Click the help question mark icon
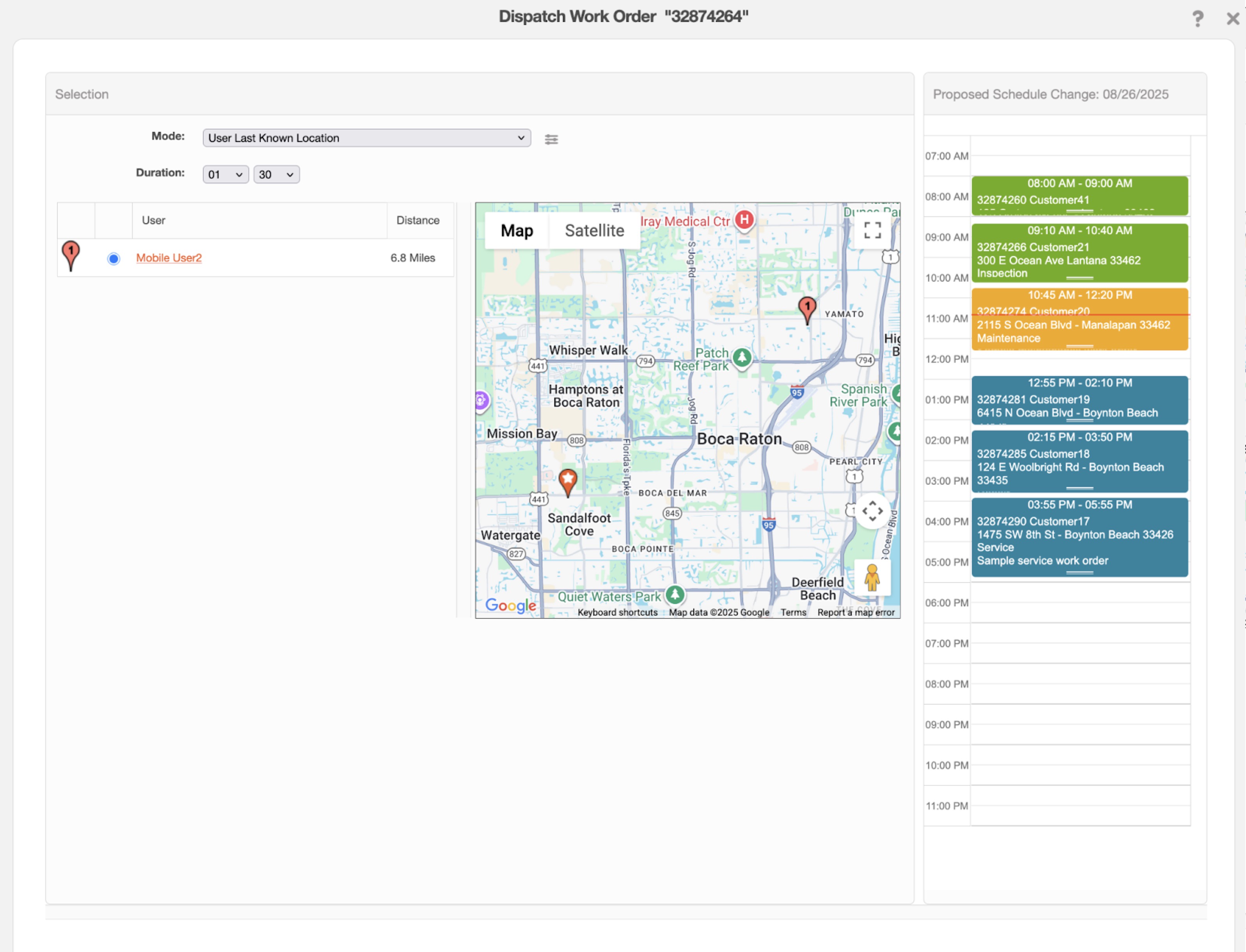1246x952 pixels. [1197, 19]
